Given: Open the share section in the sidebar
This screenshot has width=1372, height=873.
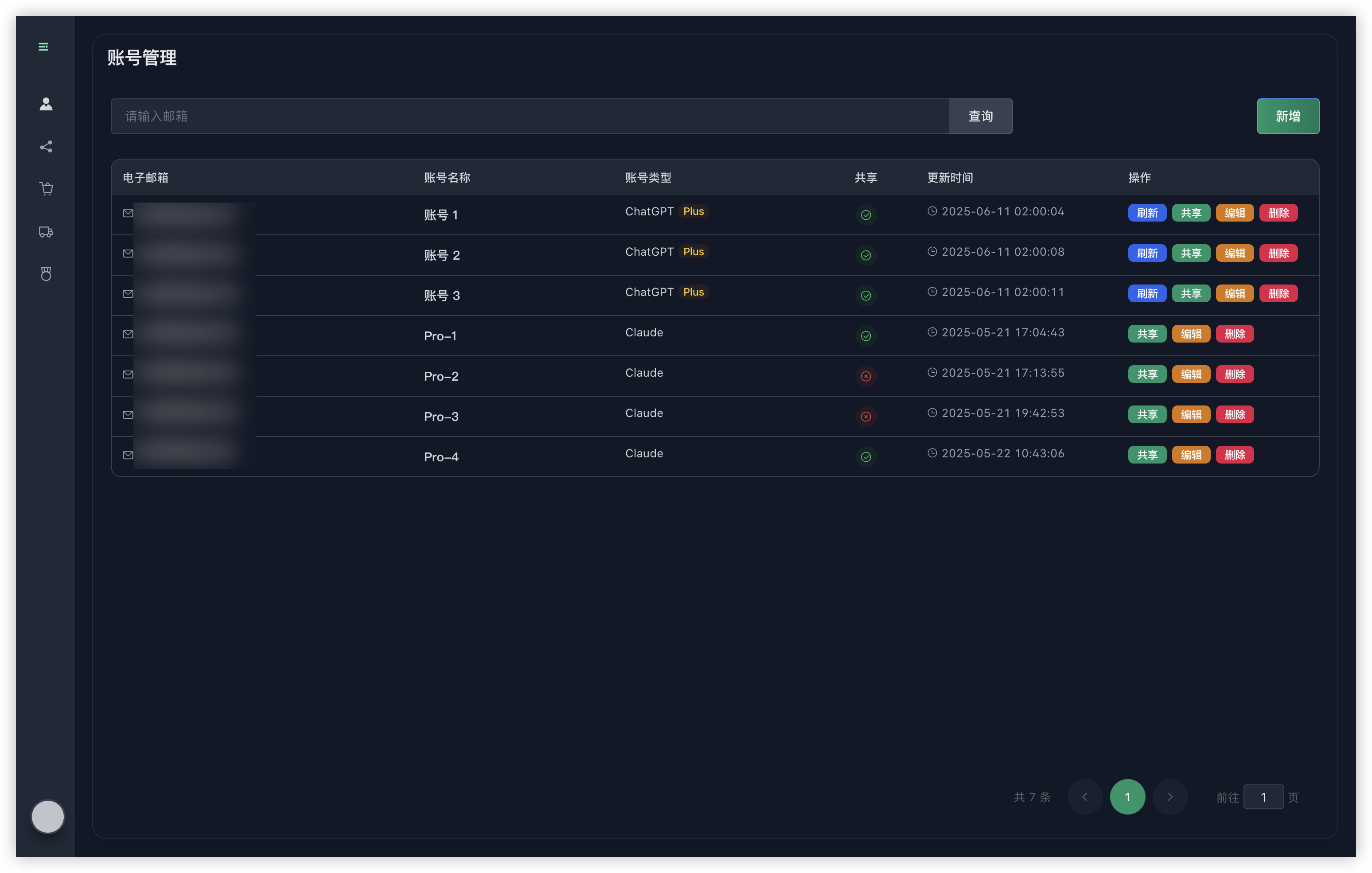Looking at the screenshot, I should click(x=46, y=147).
